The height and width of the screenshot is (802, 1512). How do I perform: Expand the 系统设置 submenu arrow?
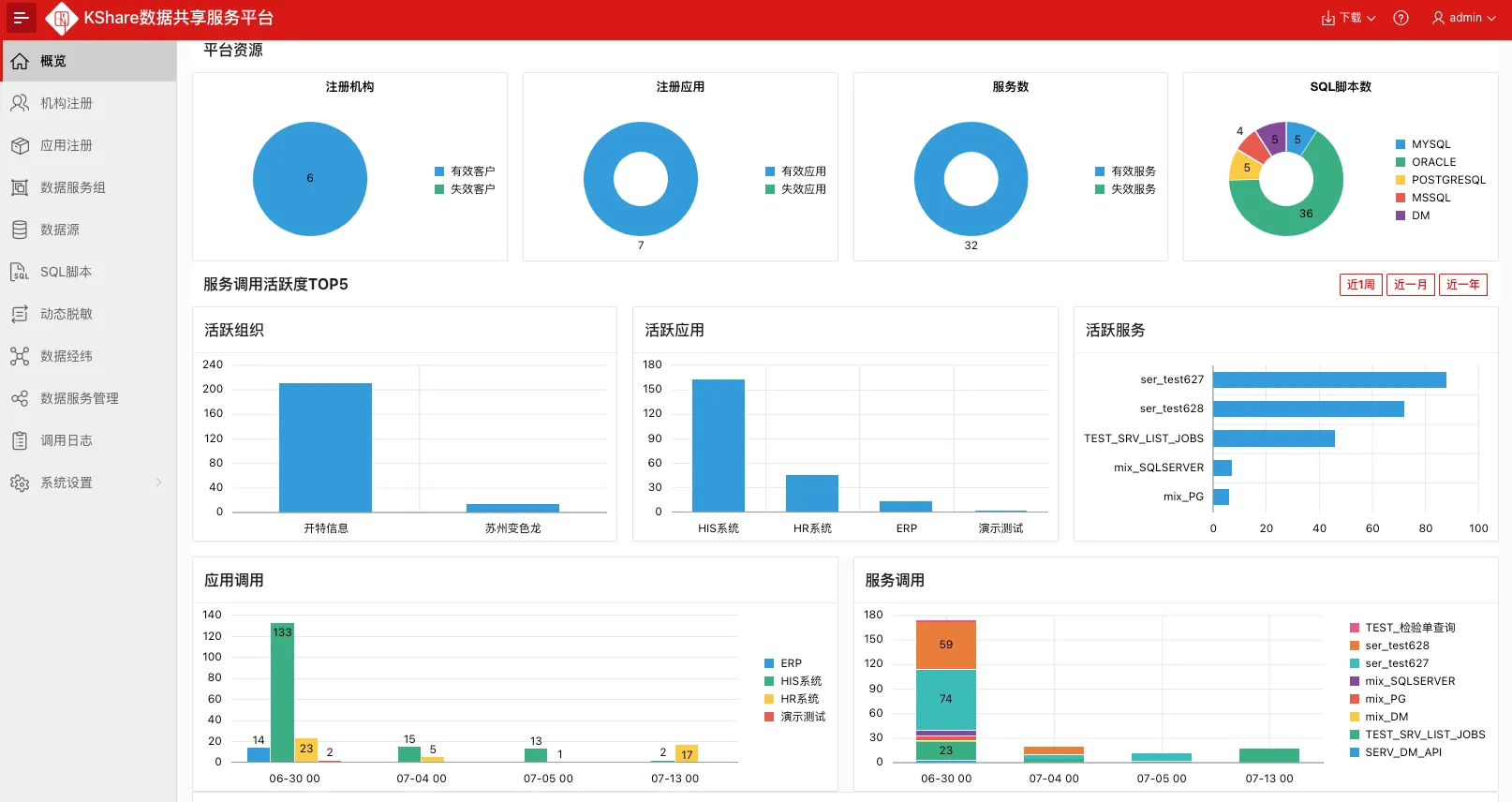point(158,483)
